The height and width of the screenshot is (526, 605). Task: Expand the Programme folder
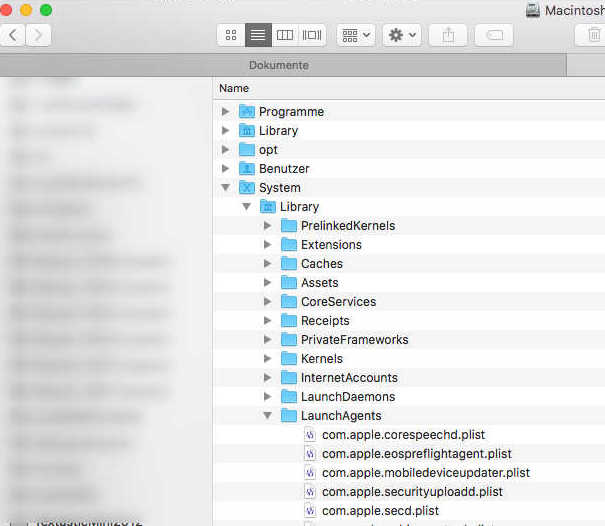(x=226, y=112)
